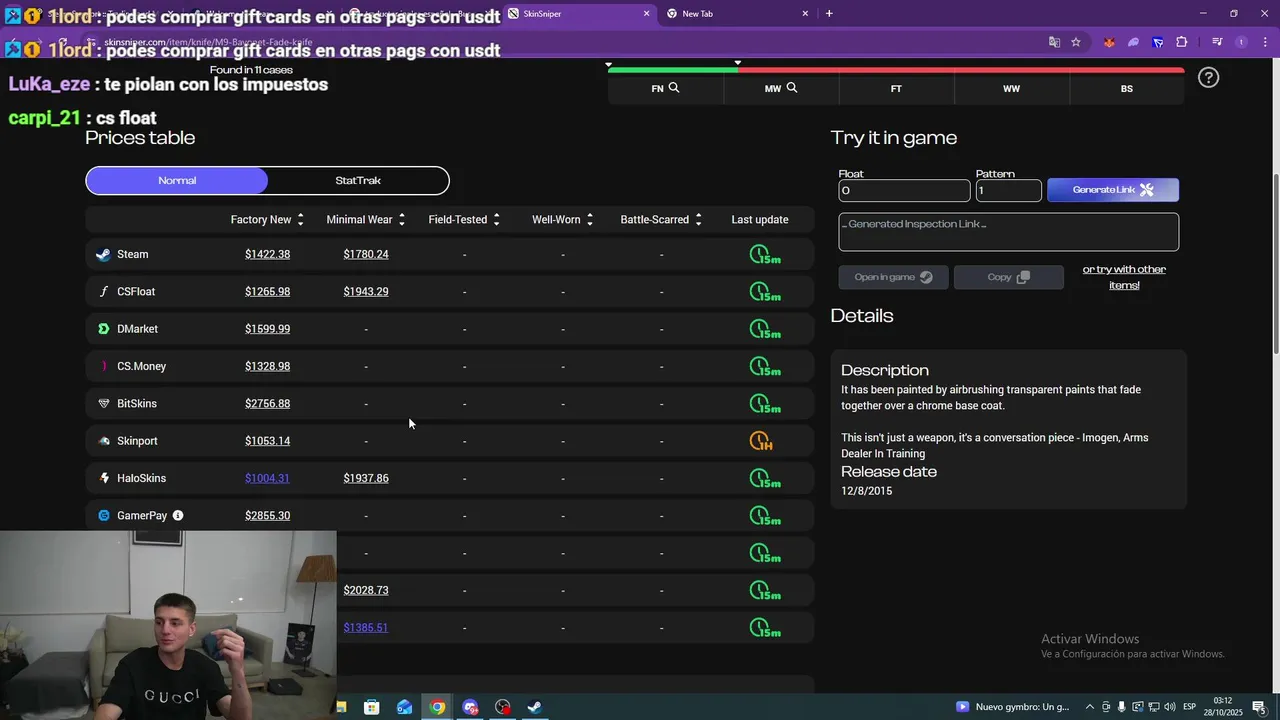The image size is (1280, 720).
Task: Click the HaloSkins lightning logo icon
Action: coord(103,478)
